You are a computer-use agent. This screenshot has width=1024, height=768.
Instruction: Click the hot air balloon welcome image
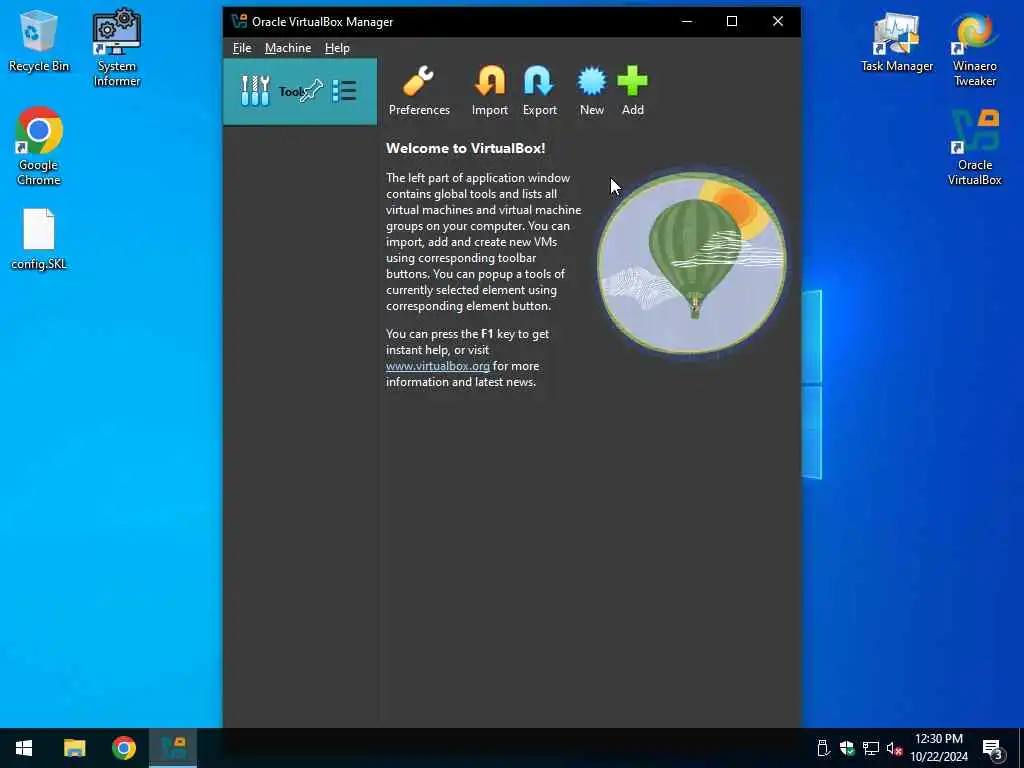click(692, 263)
